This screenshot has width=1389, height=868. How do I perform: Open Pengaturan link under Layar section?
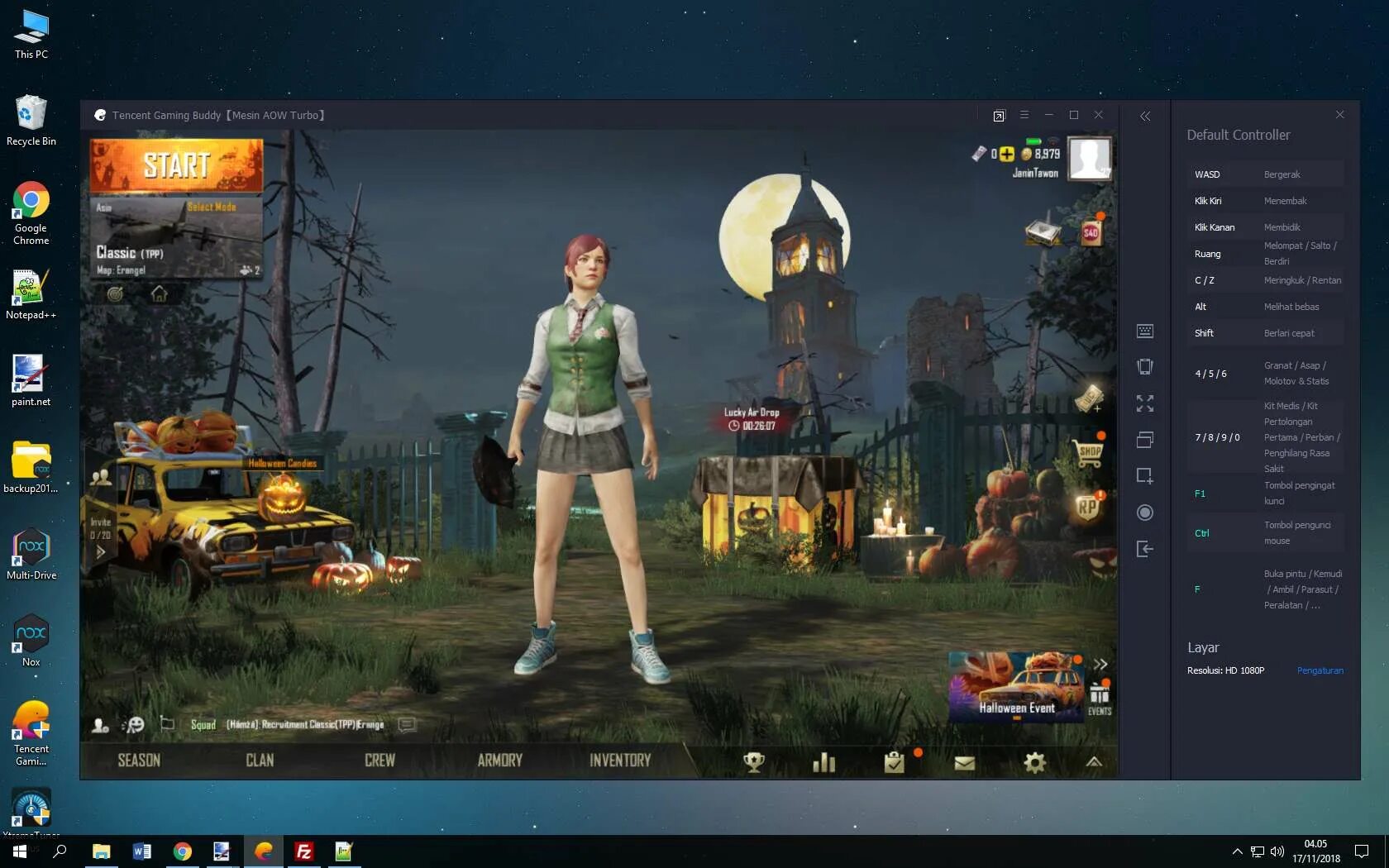1320,670
